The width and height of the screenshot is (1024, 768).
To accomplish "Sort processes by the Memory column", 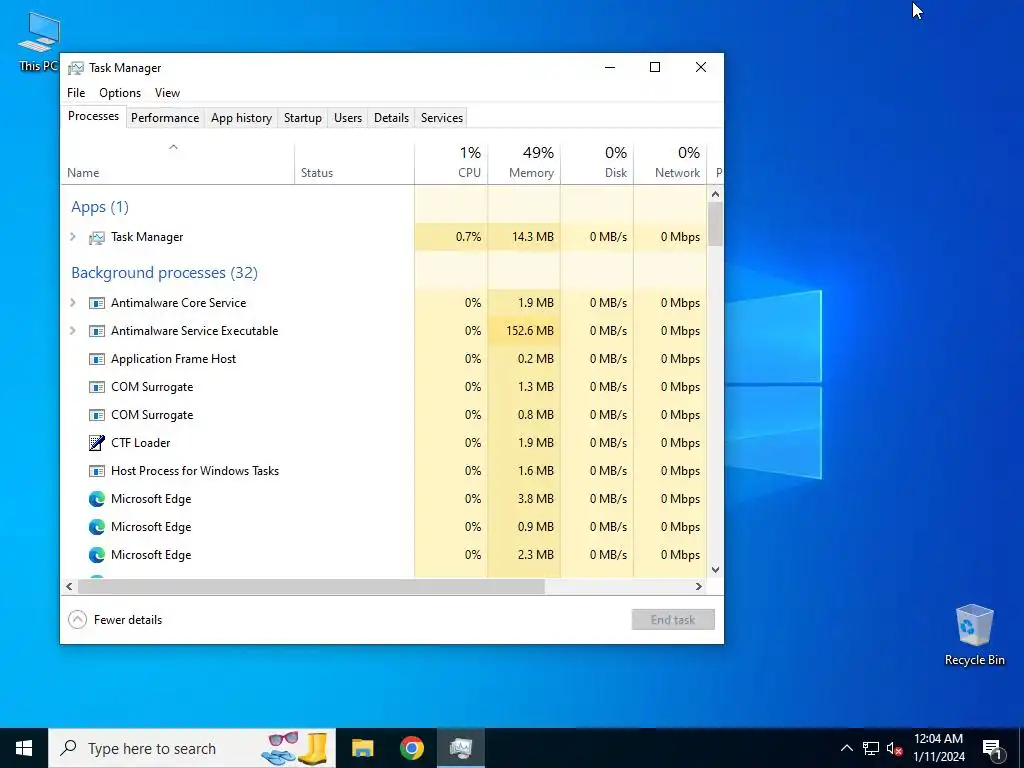I will coord(524,163).
